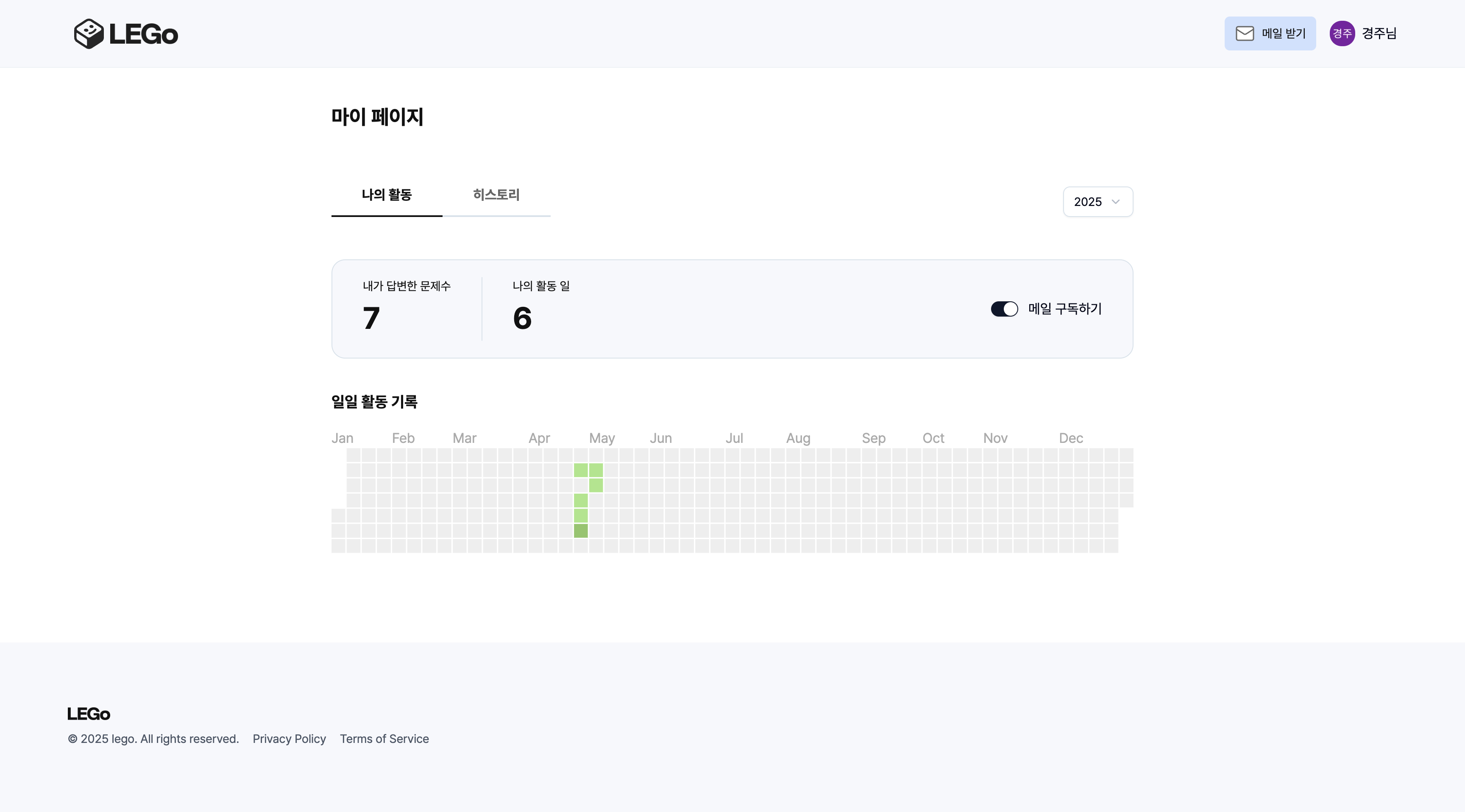The height and width of the screenshot is (812, 1465).
Task: Click the chevron arrow beside 2025
Action: click(x=1115, y=202)
